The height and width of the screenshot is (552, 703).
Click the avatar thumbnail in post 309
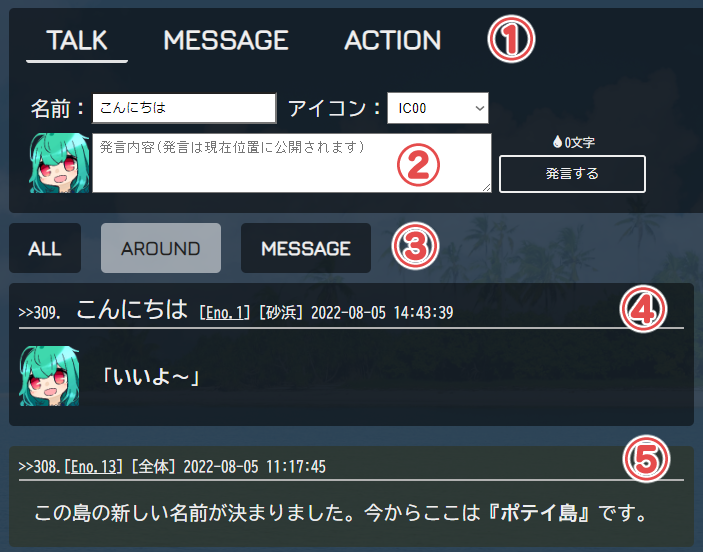pos(49,376)
